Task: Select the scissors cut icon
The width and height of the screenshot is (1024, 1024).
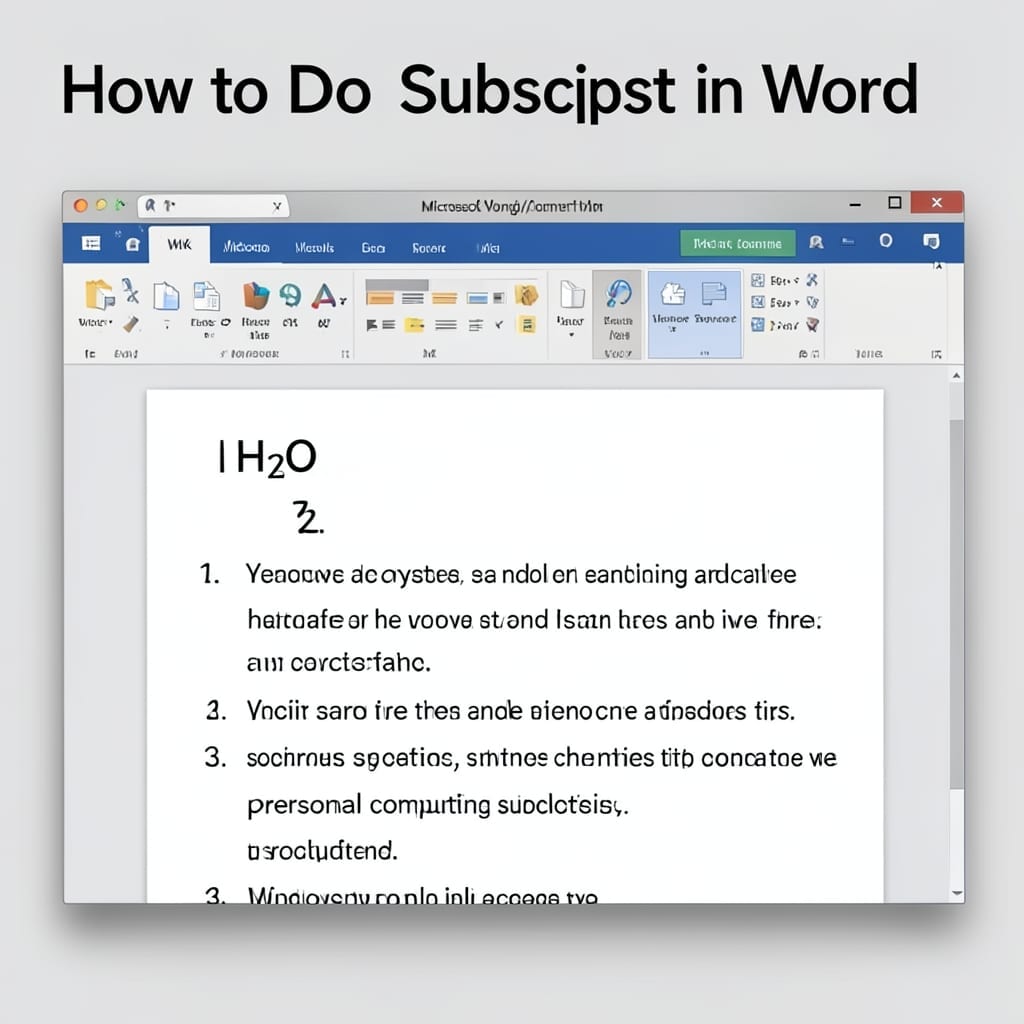Action: (131, 291)
